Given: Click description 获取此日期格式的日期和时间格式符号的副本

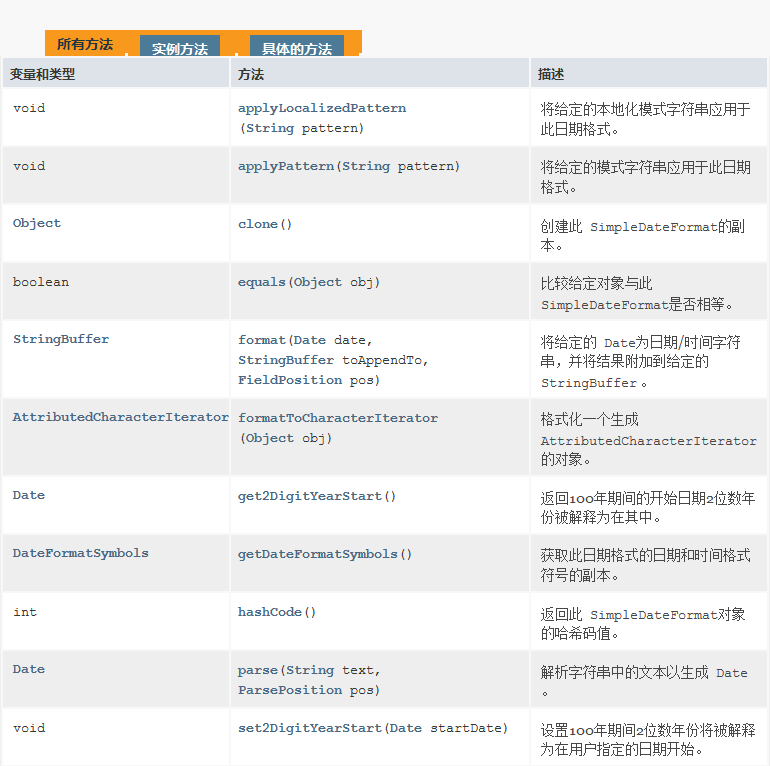Looking at the screenshot, I should pyautogui.click(x=645, y=565).
